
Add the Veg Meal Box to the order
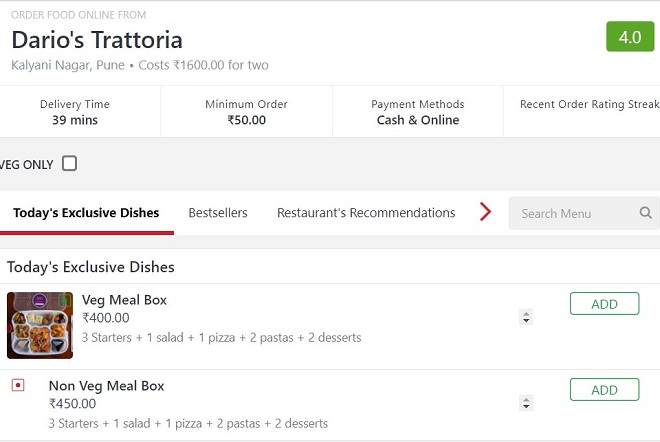tap(604, 304)
